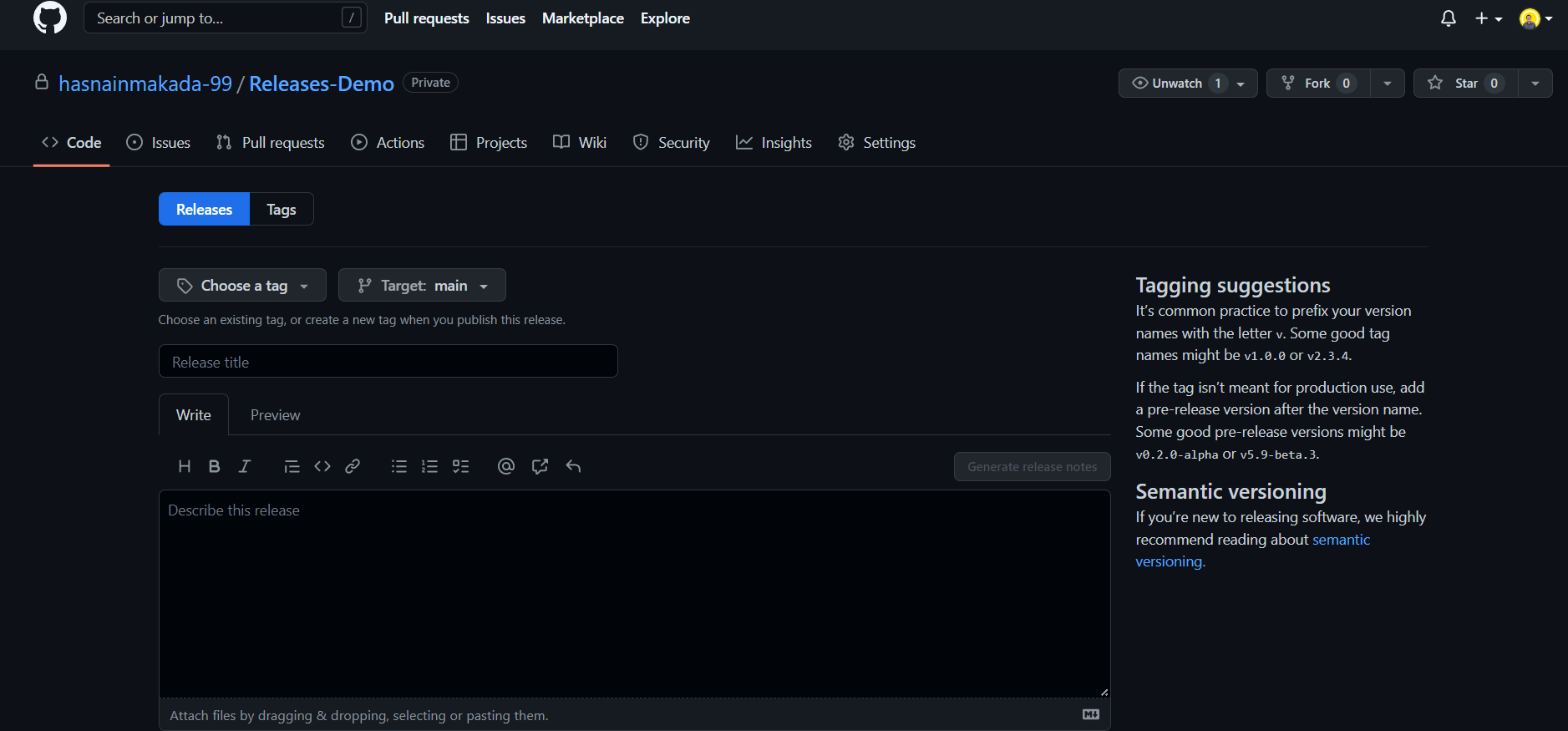Switch to the Security tab
This screenshot has width=1568, height=731.
[x=672, y=143]
